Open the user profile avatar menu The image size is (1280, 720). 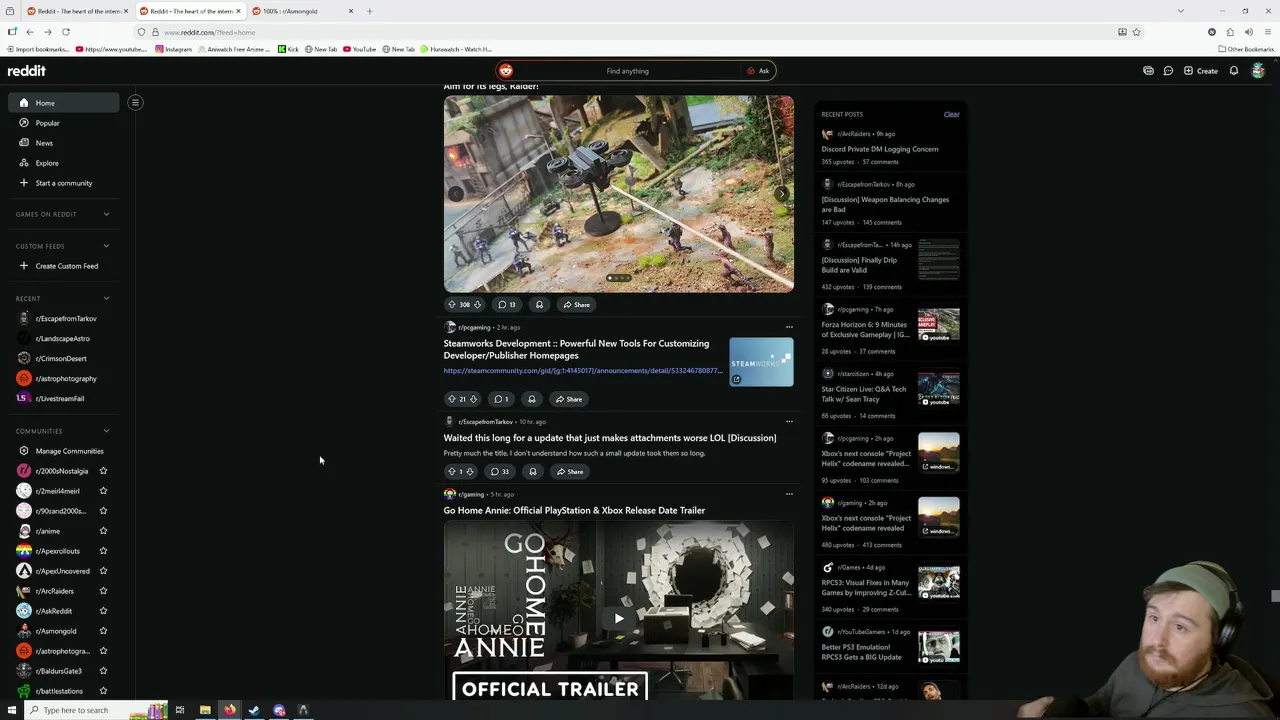click(x=1258, y=71)
